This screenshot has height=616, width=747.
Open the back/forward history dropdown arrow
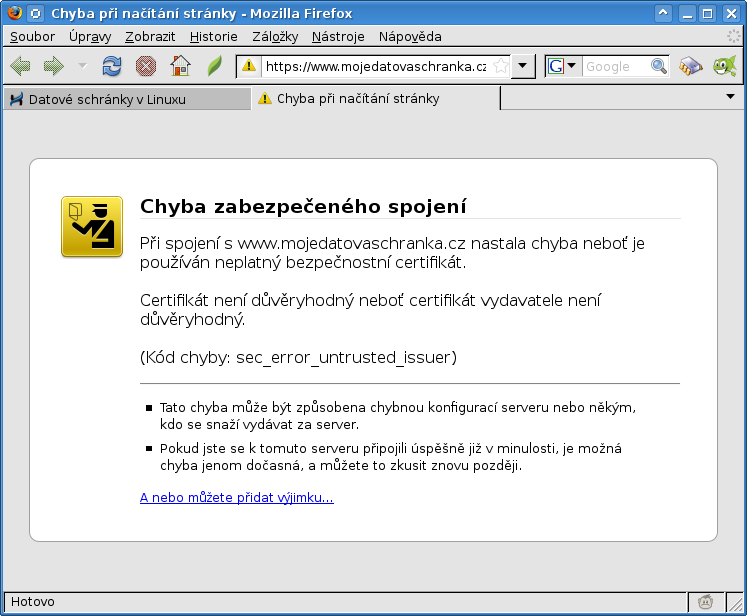click(82, 66)
